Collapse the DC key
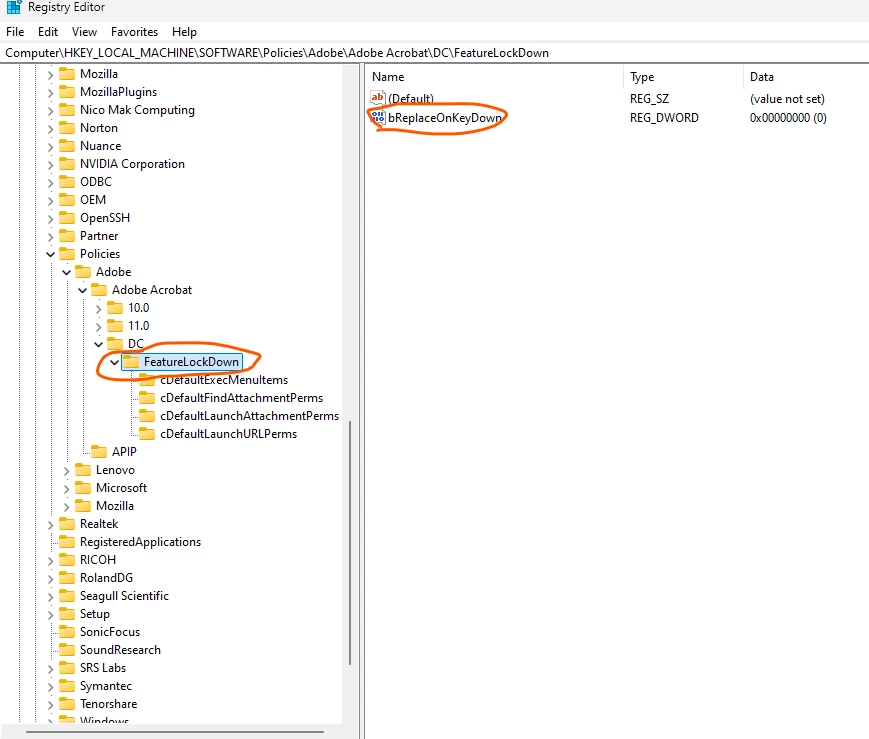This screenshot has height=739, width=869. coord(98,344)
